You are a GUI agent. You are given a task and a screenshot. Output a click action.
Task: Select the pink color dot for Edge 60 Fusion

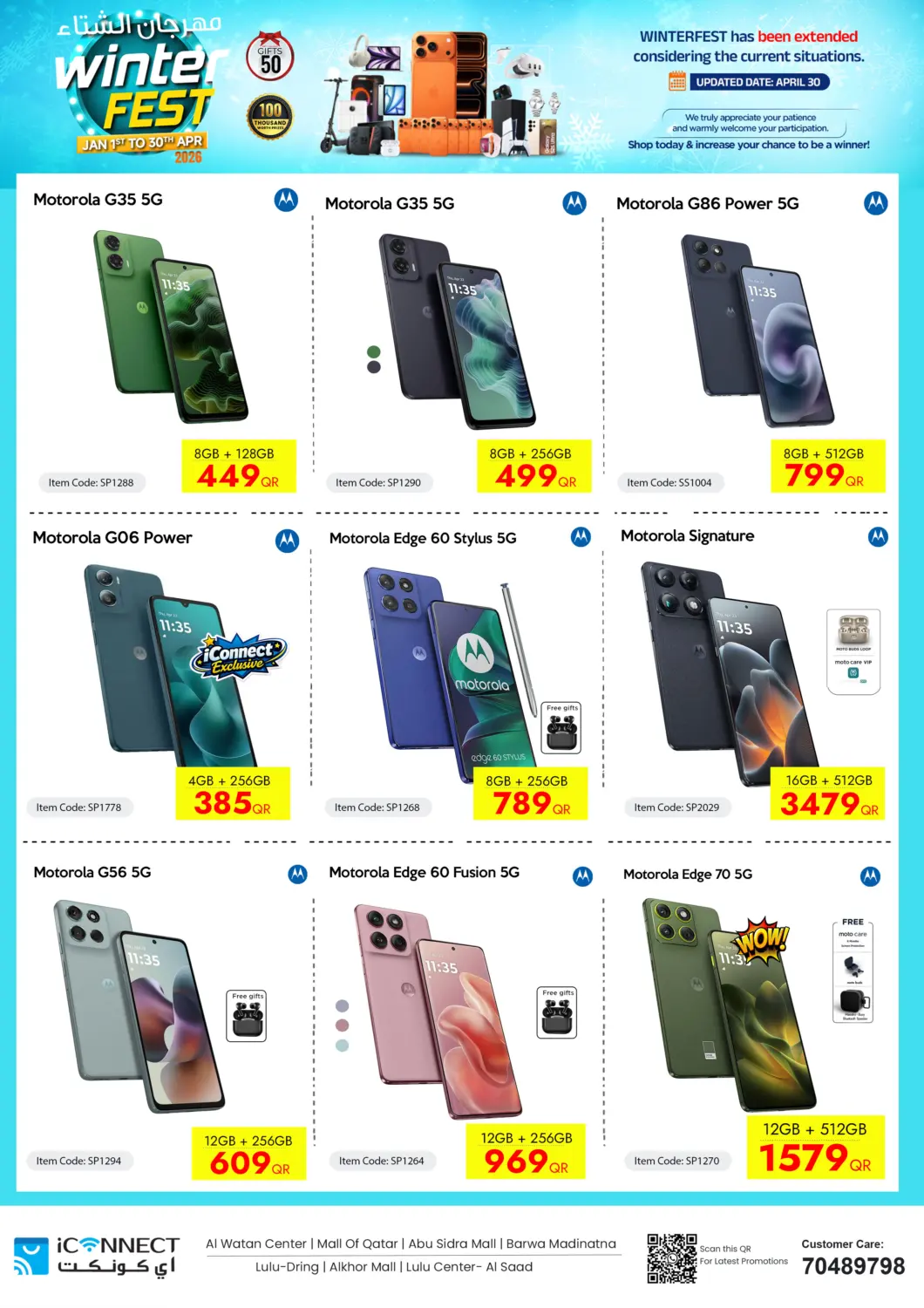(x=342, y=1025)
